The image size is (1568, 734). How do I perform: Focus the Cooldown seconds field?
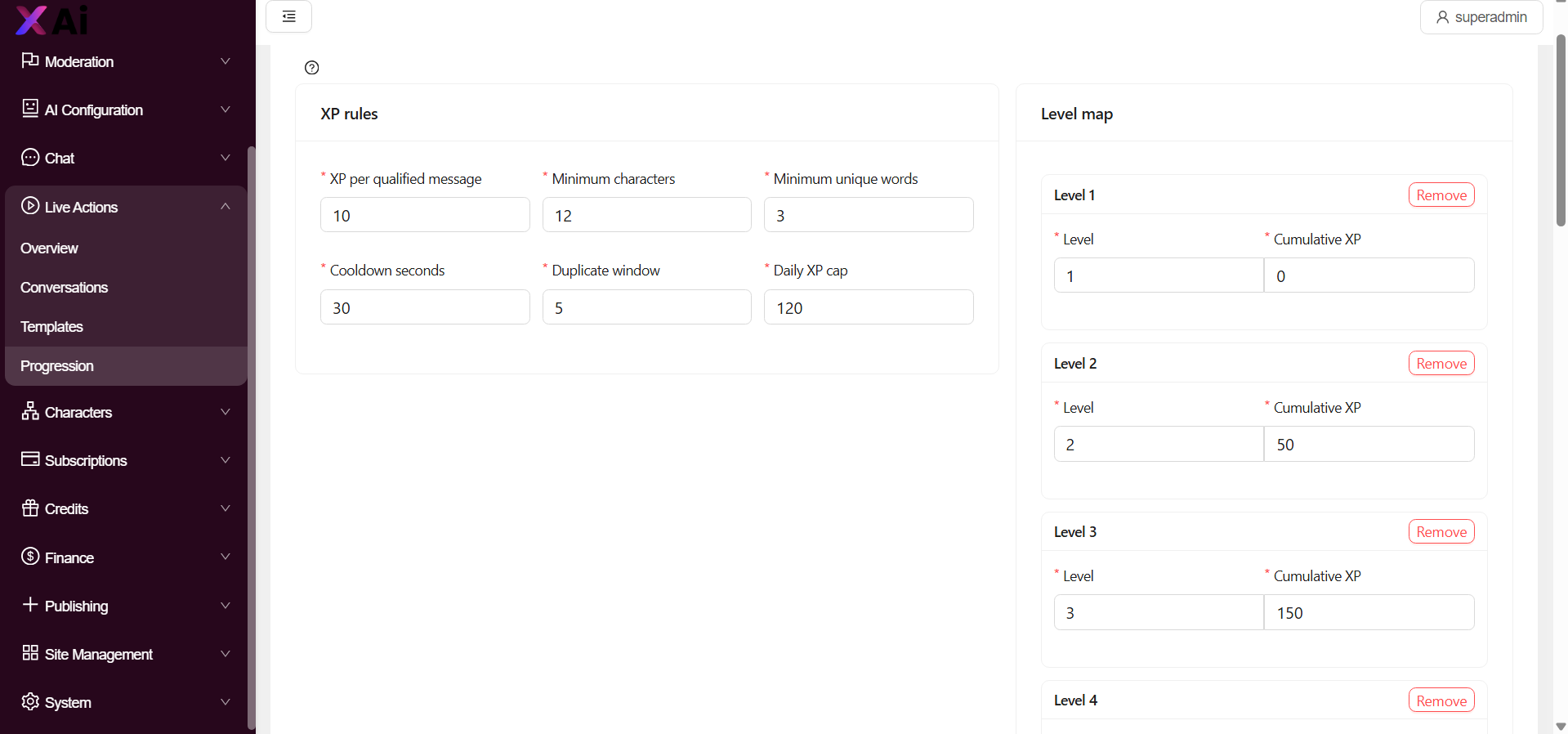[425, 307]
